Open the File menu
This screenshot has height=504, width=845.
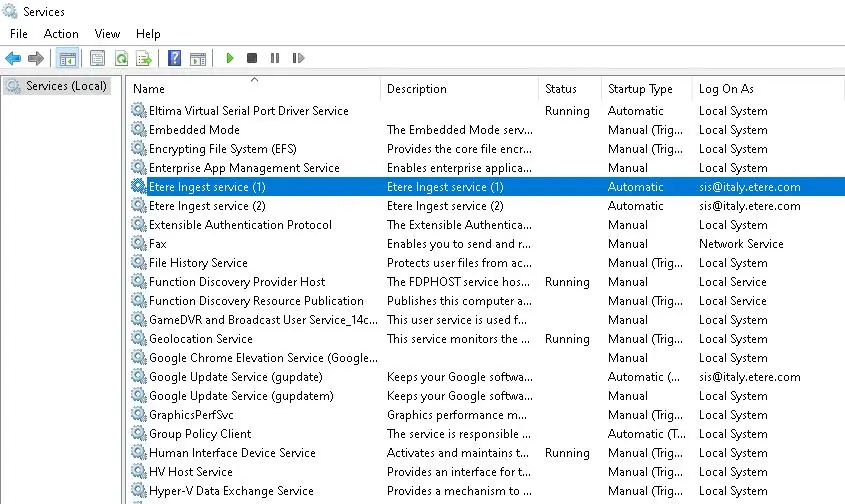click(x=19, y=34)
